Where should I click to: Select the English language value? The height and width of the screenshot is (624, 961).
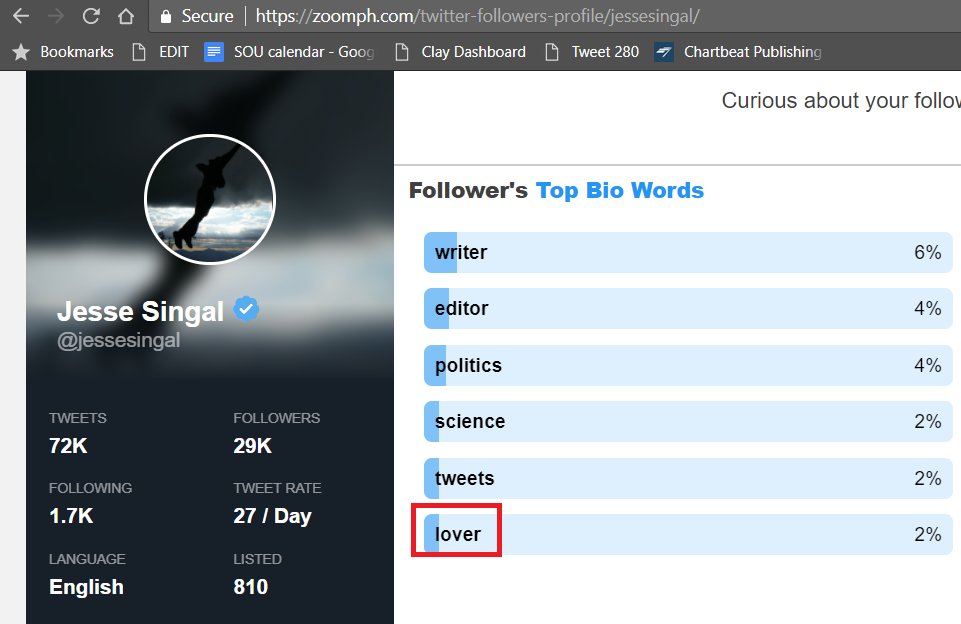(x=86, y=587)
